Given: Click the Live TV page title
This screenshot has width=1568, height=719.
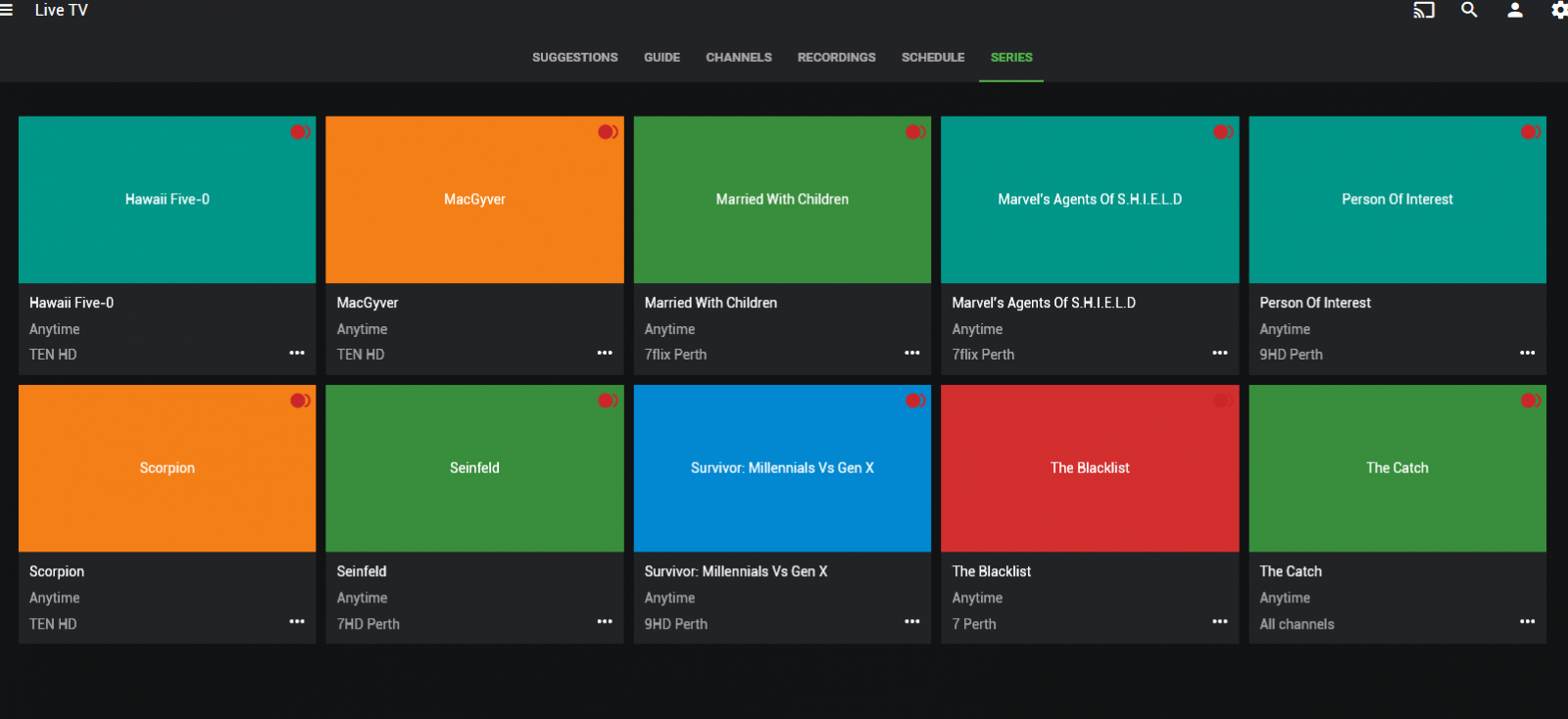Looking at the screenshot, I should (x=61, y=10).
